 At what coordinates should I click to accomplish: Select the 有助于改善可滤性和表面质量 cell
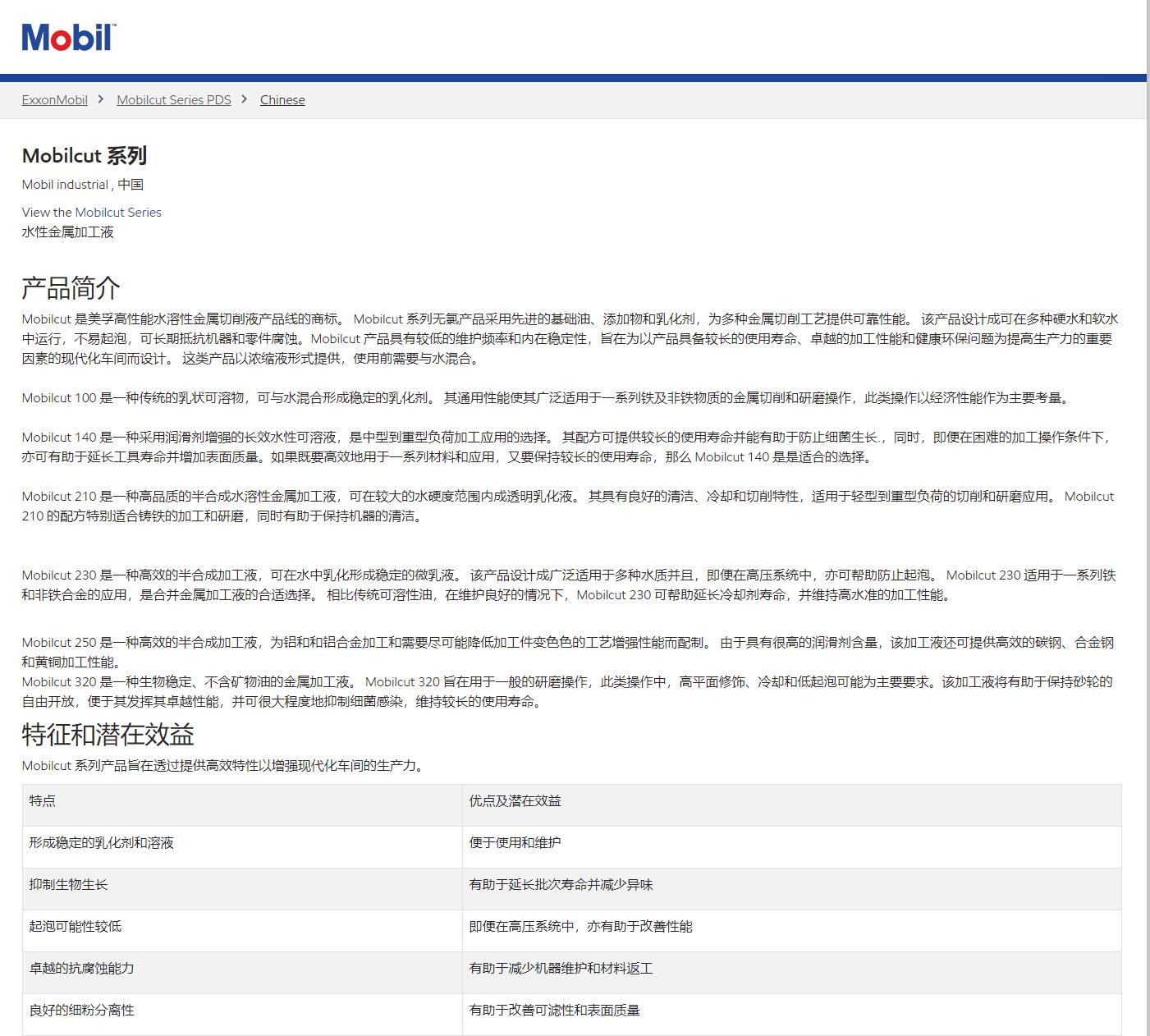pyautogui.click(x=791, y=1015)
